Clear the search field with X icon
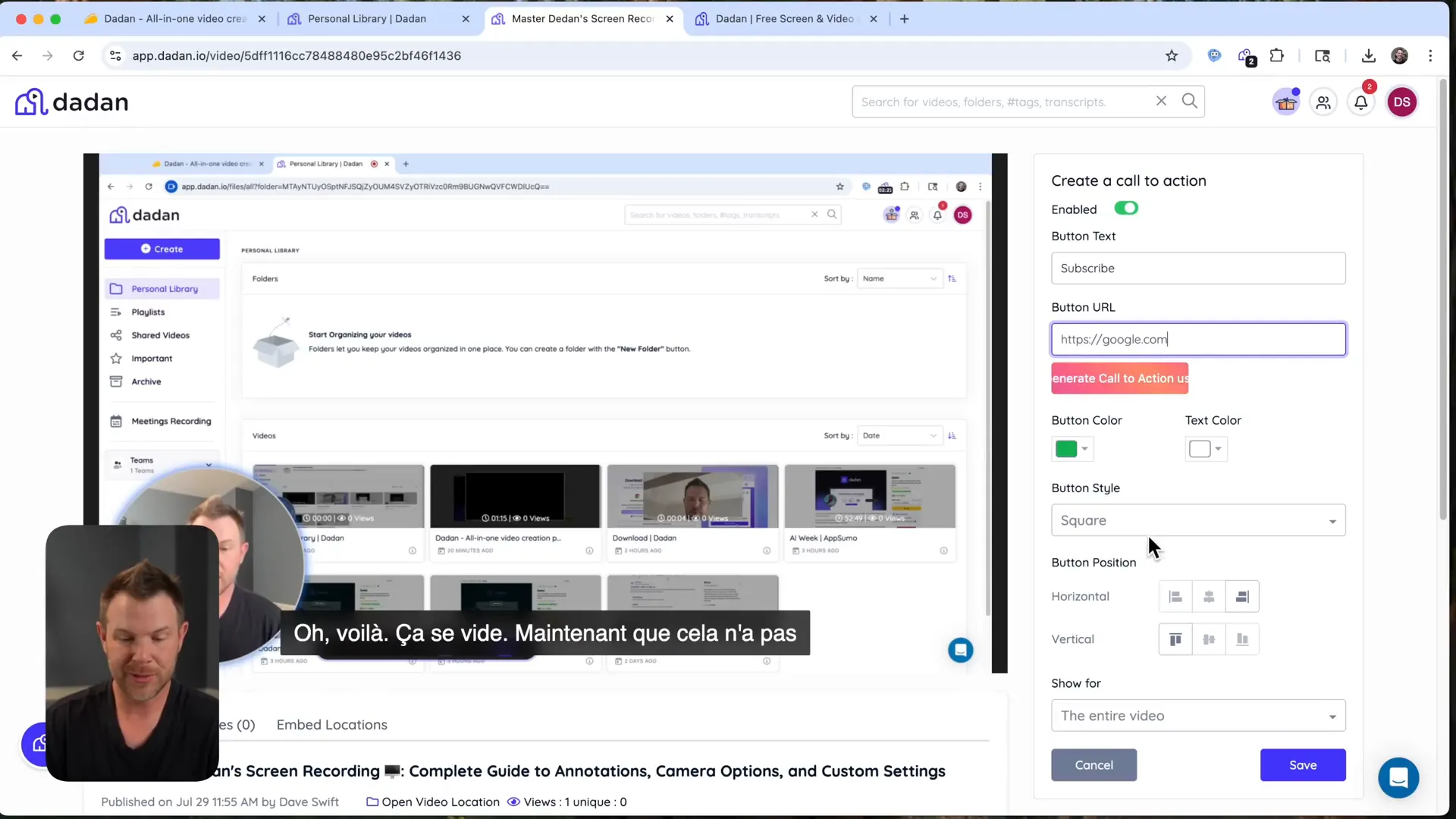This screenshot has height=819, width=1456. [x=1161, y=101]
